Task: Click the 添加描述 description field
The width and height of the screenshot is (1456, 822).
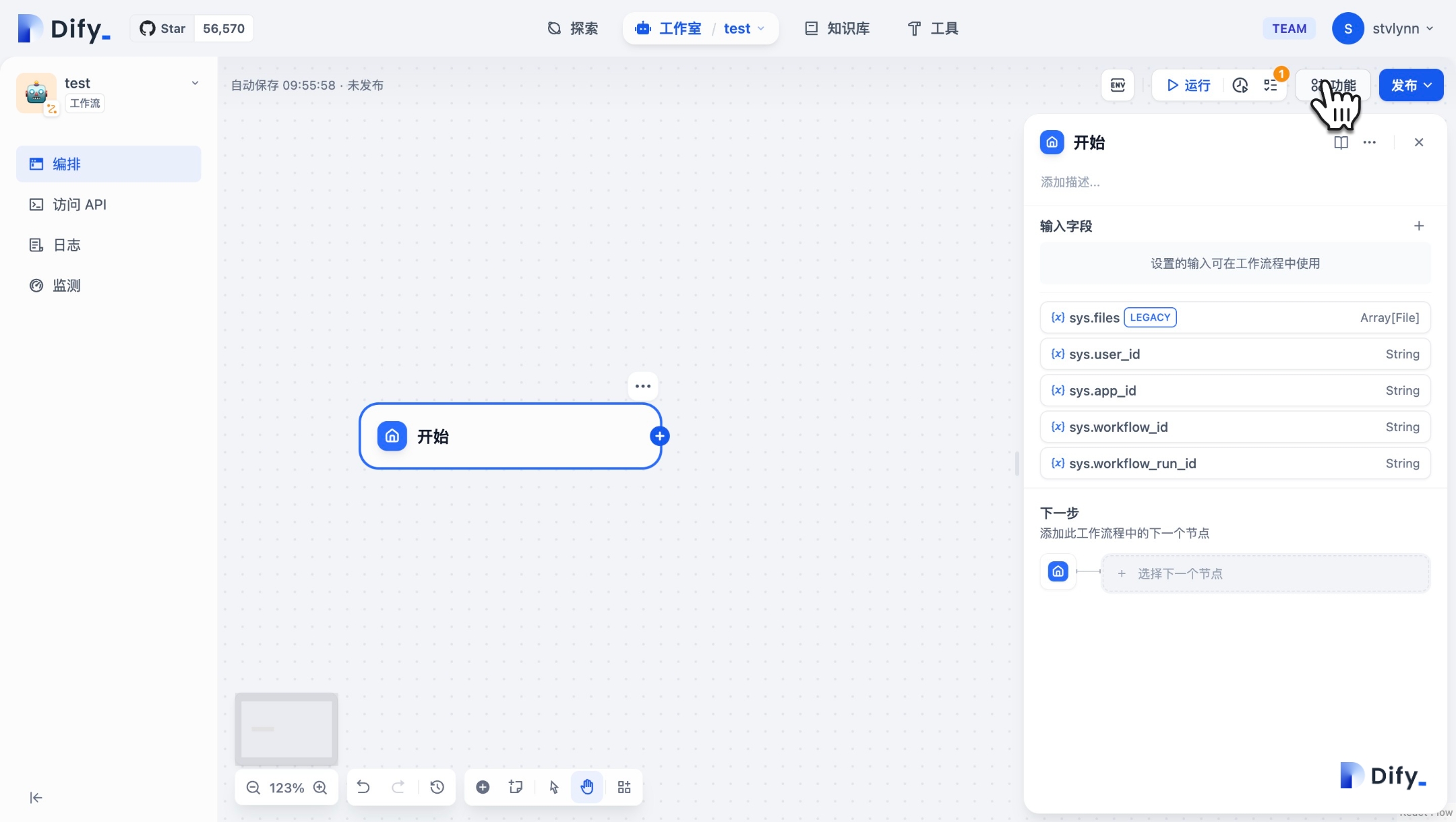Action: [x=1070, y=182]
